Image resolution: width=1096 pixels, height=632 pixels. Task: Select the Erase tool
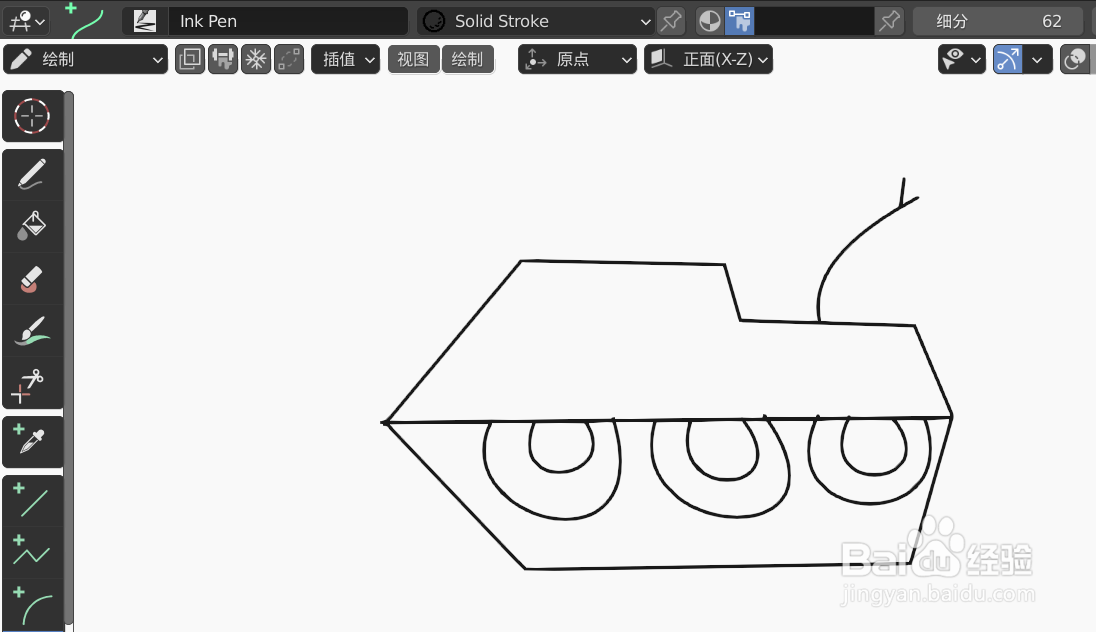coord(32,279)
